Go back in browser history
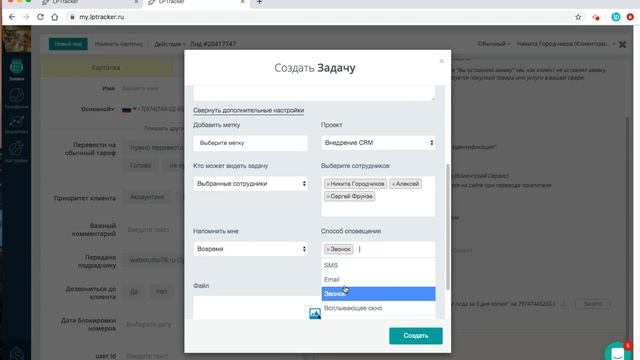The width and height of the screenshot is (640, 360). (x=12, y=17)
